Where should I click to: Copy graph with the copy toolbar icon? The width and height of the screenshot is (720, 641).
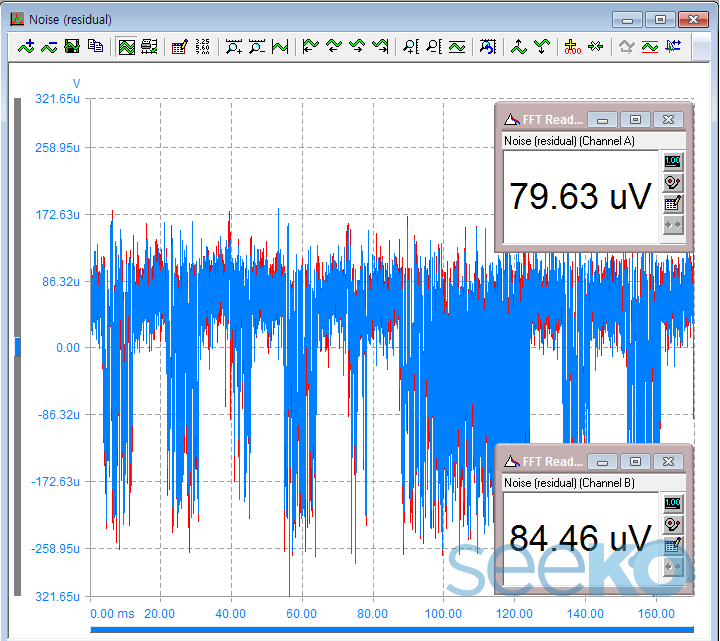95,46
